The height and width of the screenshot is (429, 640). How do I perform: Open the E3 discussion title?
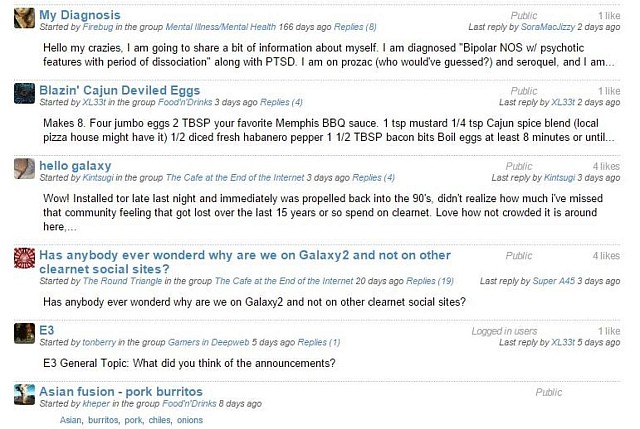coord(47,330)
